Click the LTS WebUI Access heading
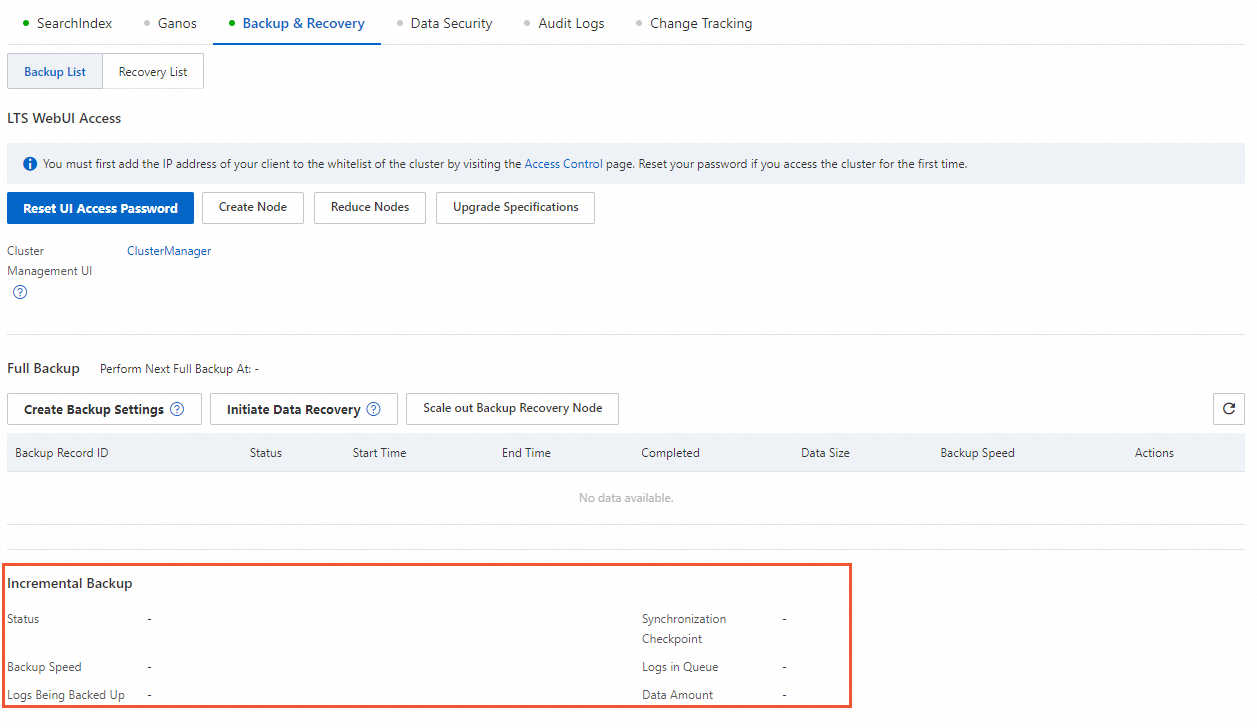The width and height of the screenshot is (1257, 728). (64, 118)
